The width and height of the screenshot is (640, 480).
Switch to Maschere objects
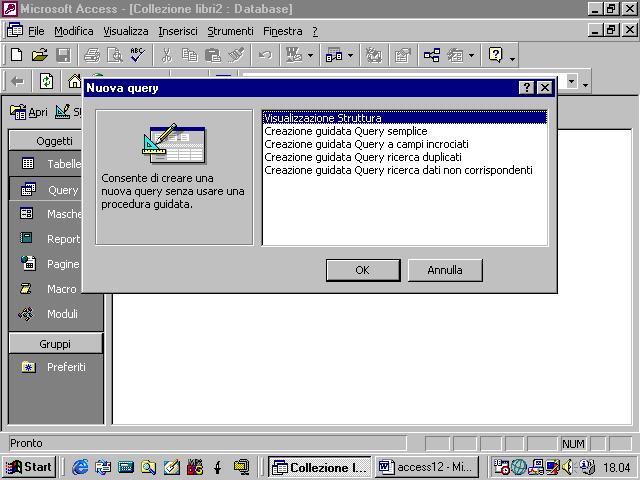(51, 214)
